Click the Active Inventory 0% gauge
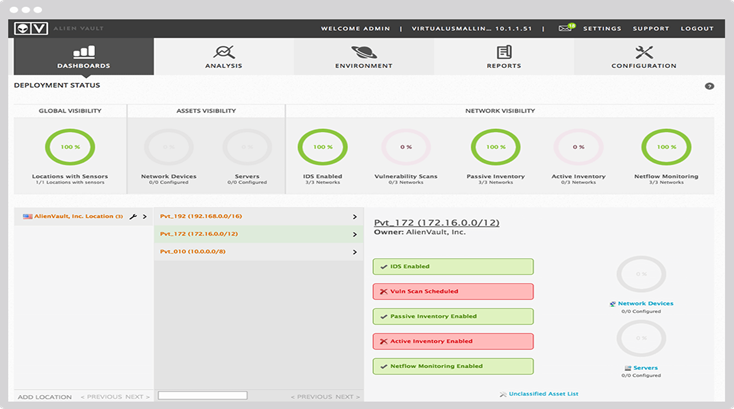The width and height of the screenshot is (734, 409). point(578,147)
